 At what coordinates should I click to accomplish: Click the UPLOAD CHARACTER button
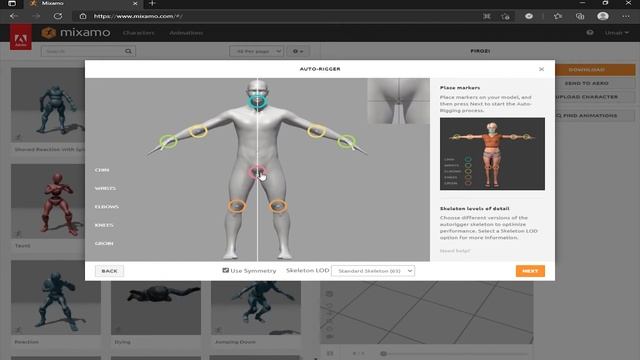587,97
